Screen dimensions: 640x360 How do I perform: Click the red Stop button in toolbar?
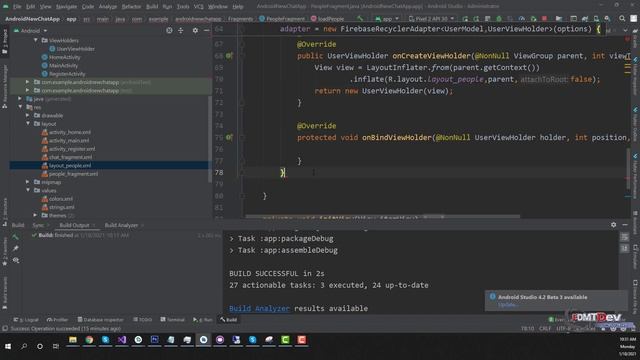pyautogui.click(x=544, y=19)
